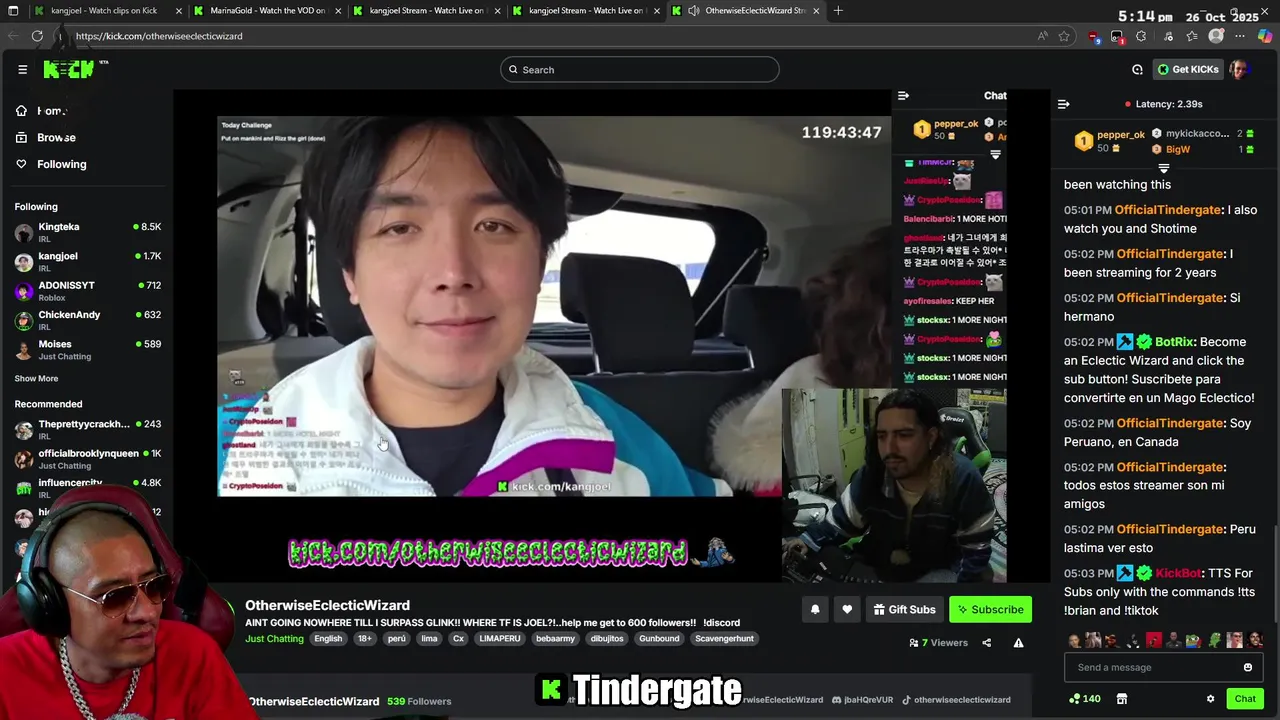The width and height of the screenshot is (1280, 720).
Task: Open the browser Favorites list icon
Action: pyautogui.click(x=1192, y=36)
